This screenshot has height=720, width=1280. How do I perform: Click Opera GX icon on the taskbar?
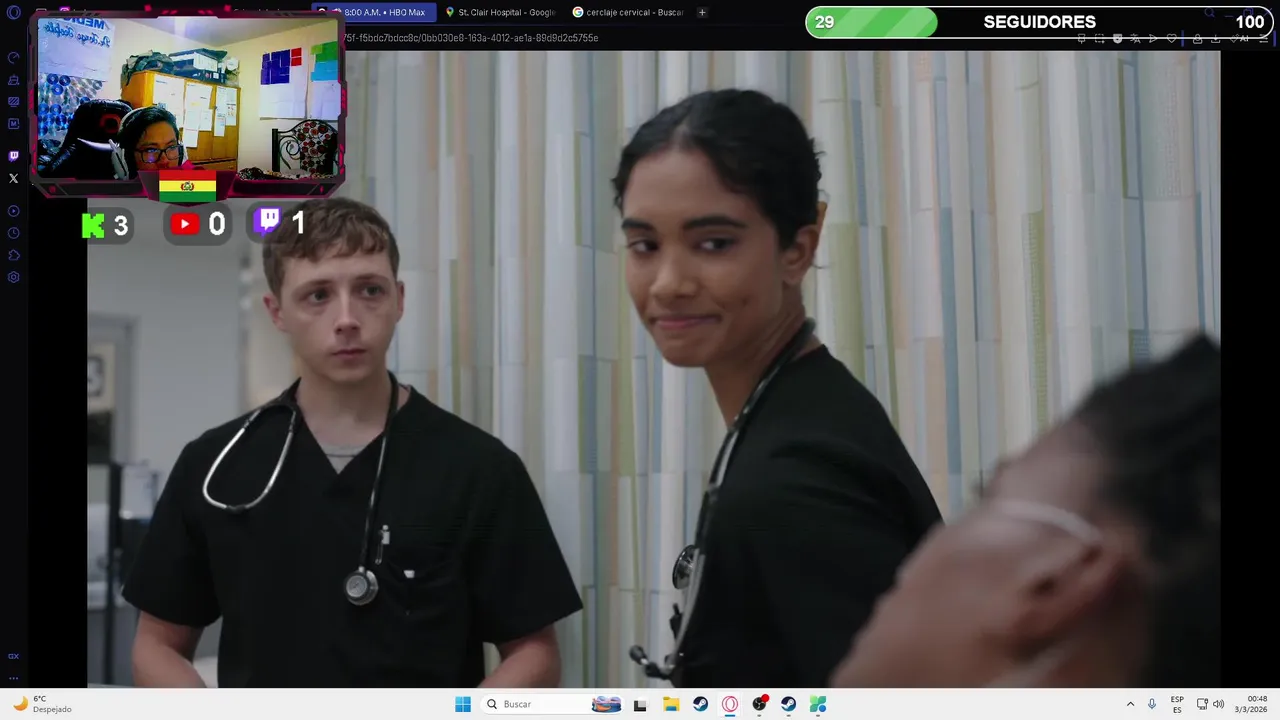(x=730, y=704)
